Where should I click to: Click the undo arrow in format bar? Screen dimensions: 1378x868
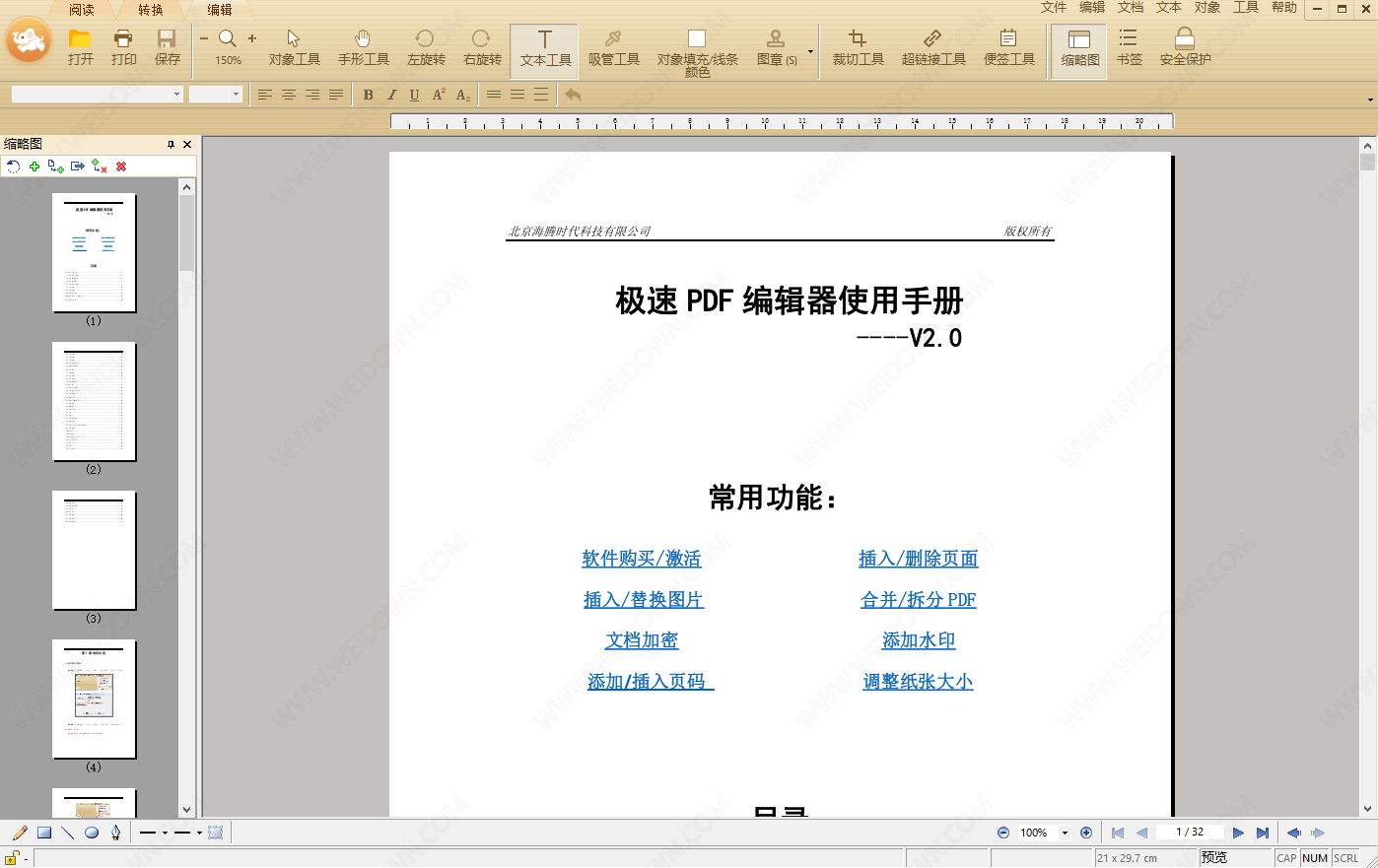coord(573,95)
